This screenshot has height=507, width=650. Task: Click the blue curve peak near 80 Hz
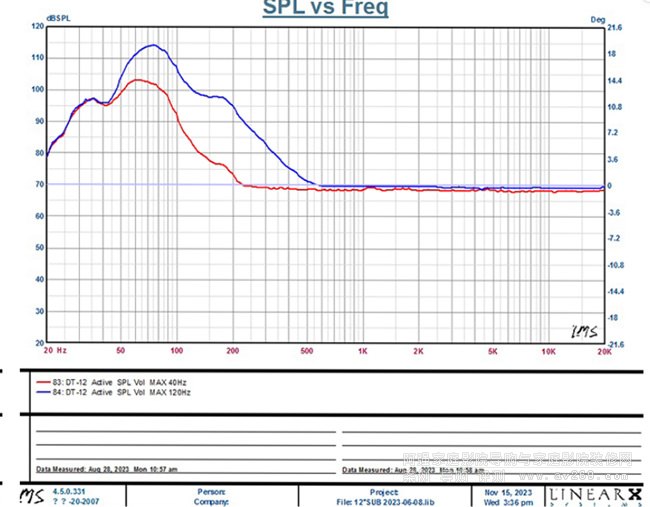point(152,45)
